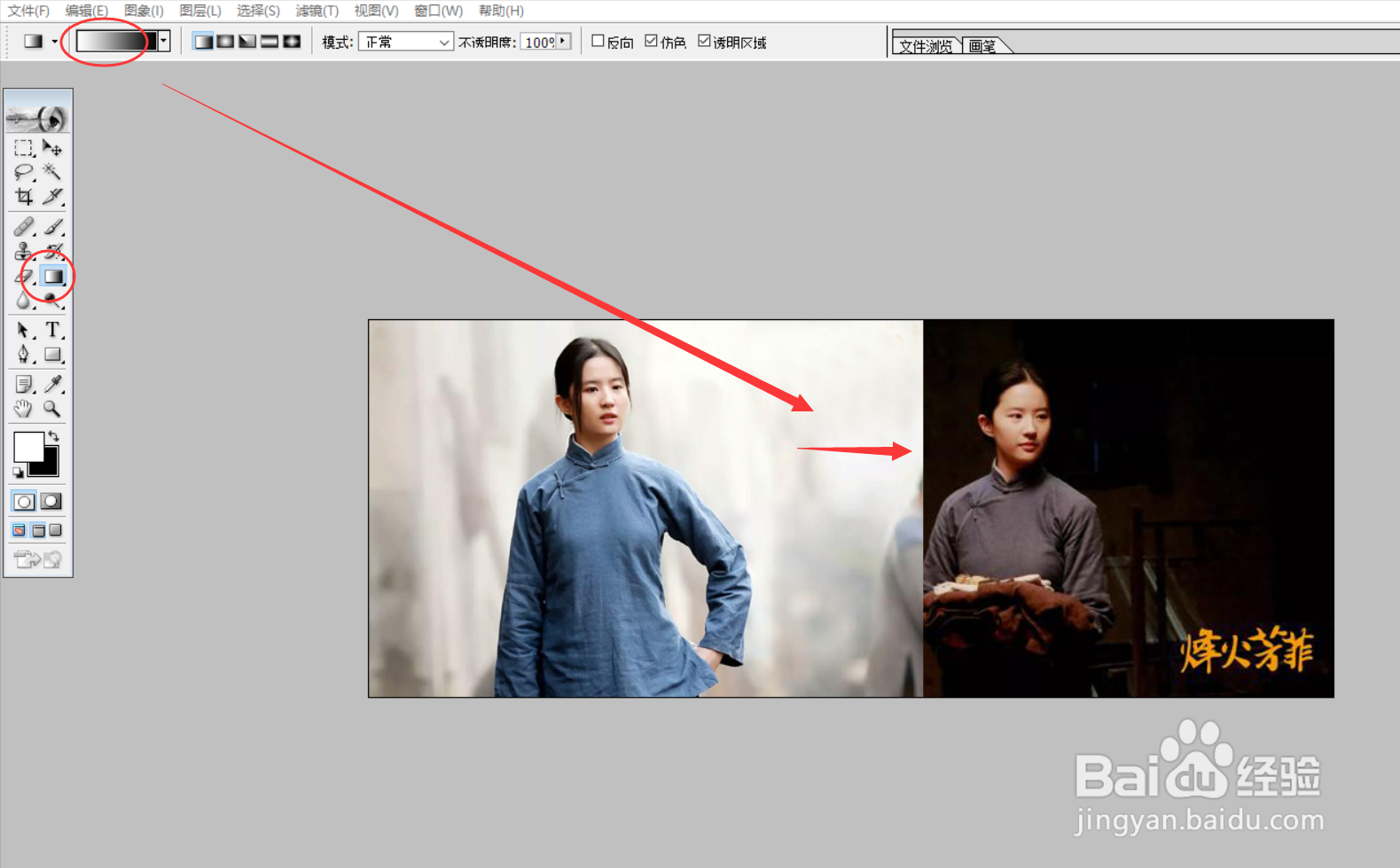Open the 选择(S) menu

258,11
